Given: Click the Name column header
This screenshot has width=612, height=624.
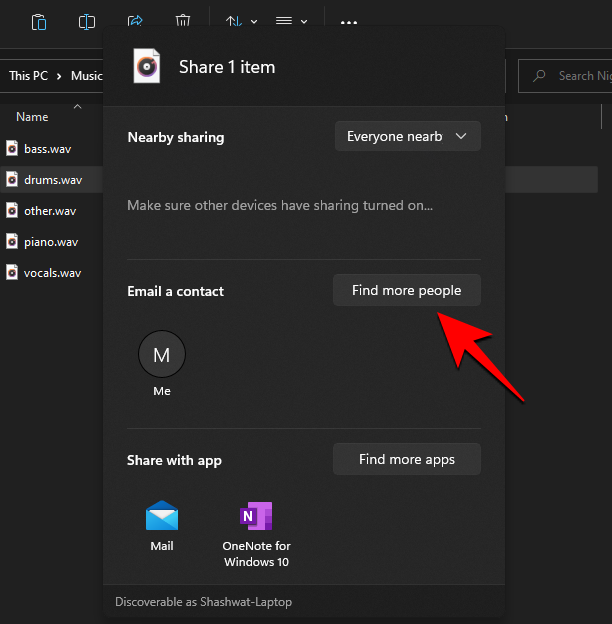Looking at the screenshot, I should pyautogui.click(x=32, y=117).
